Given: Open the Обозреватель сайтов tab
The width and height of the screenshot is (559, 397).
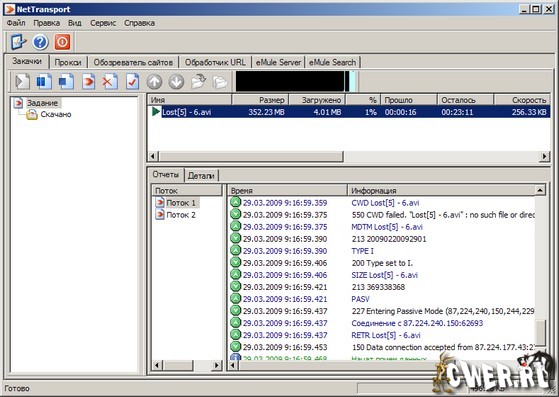Looking at the screenshot, I should point(133,62).
